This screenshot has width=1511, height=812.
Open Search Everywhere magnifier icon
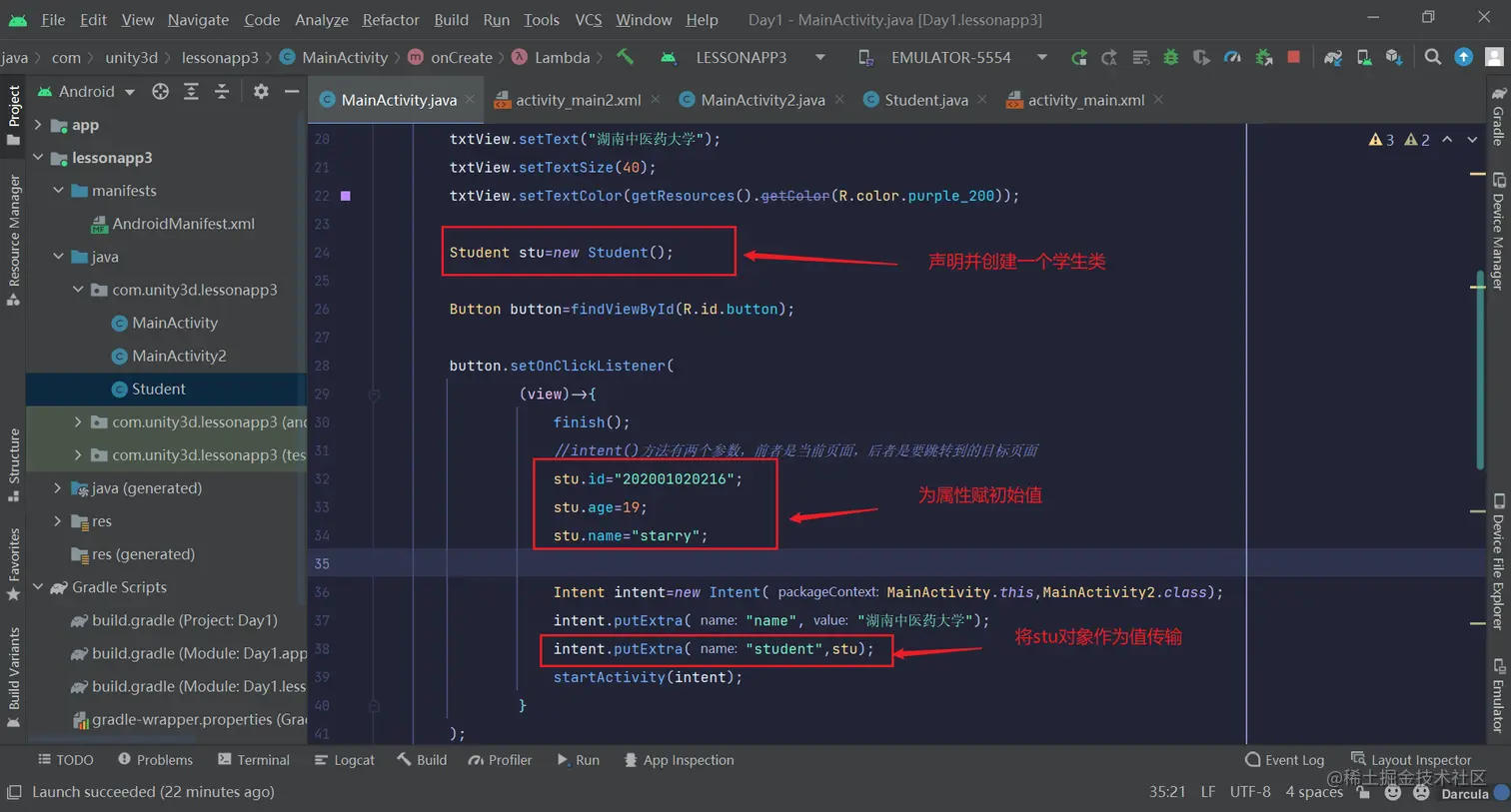click(1433, 58)
